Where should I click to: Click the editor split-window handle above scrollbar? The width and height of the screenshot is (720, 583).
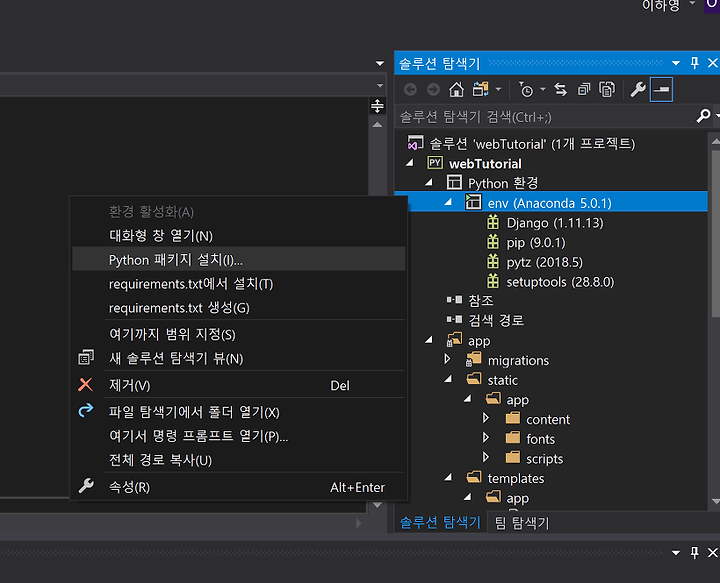(x=377, y=106)
